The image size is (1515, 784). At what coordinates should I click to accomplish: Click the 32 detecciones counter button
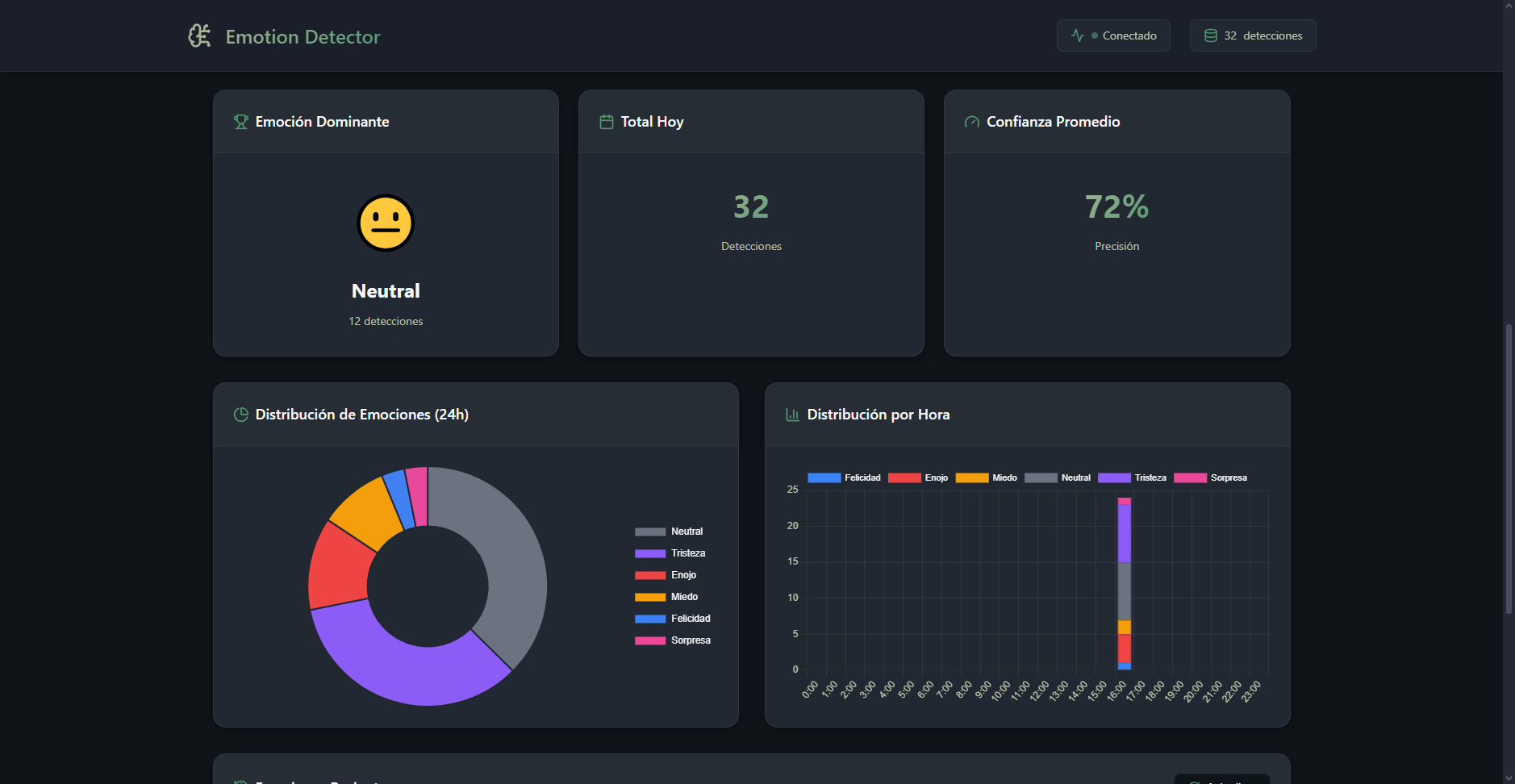click(x=1252, y=35)
